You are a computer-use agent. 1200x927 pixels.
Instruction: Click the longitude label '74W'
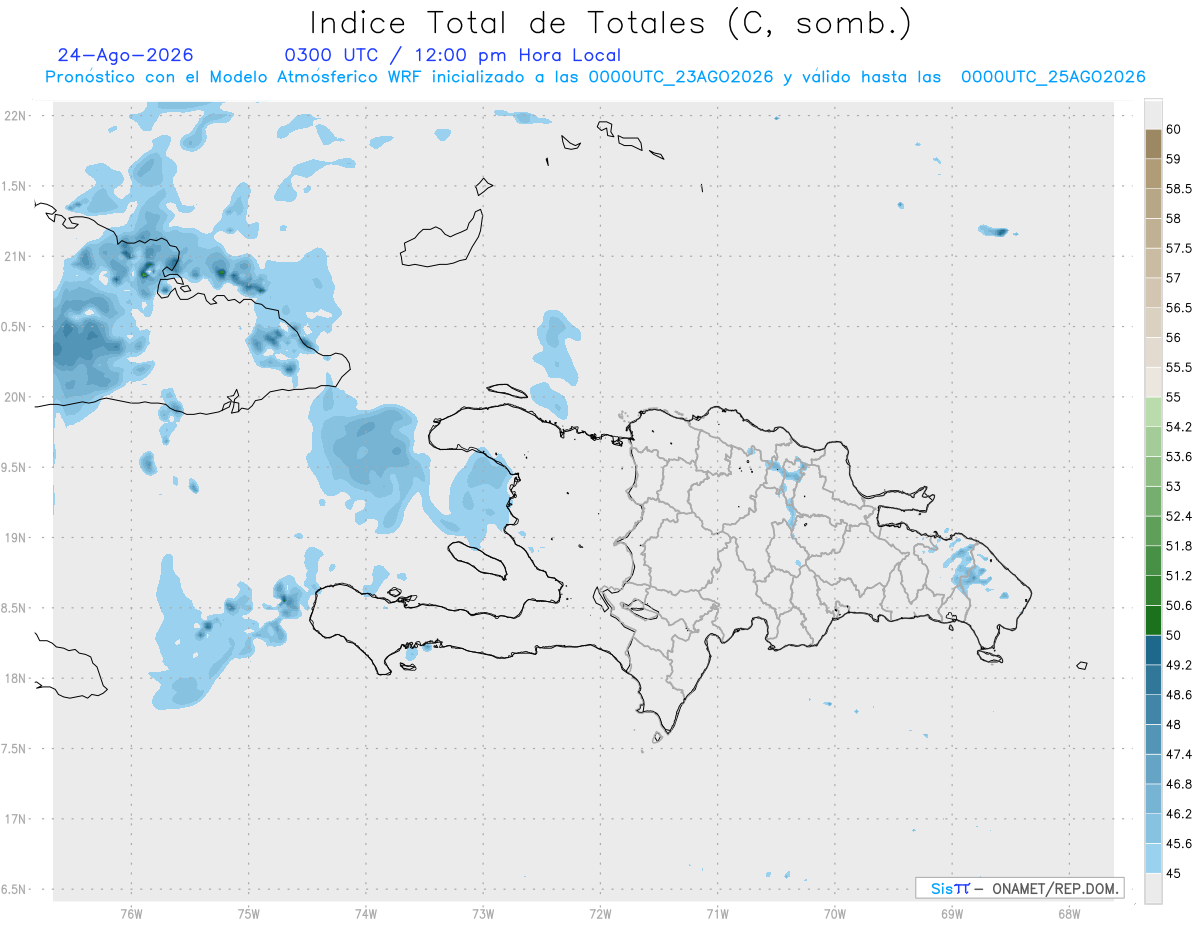[x=366, y=913]
